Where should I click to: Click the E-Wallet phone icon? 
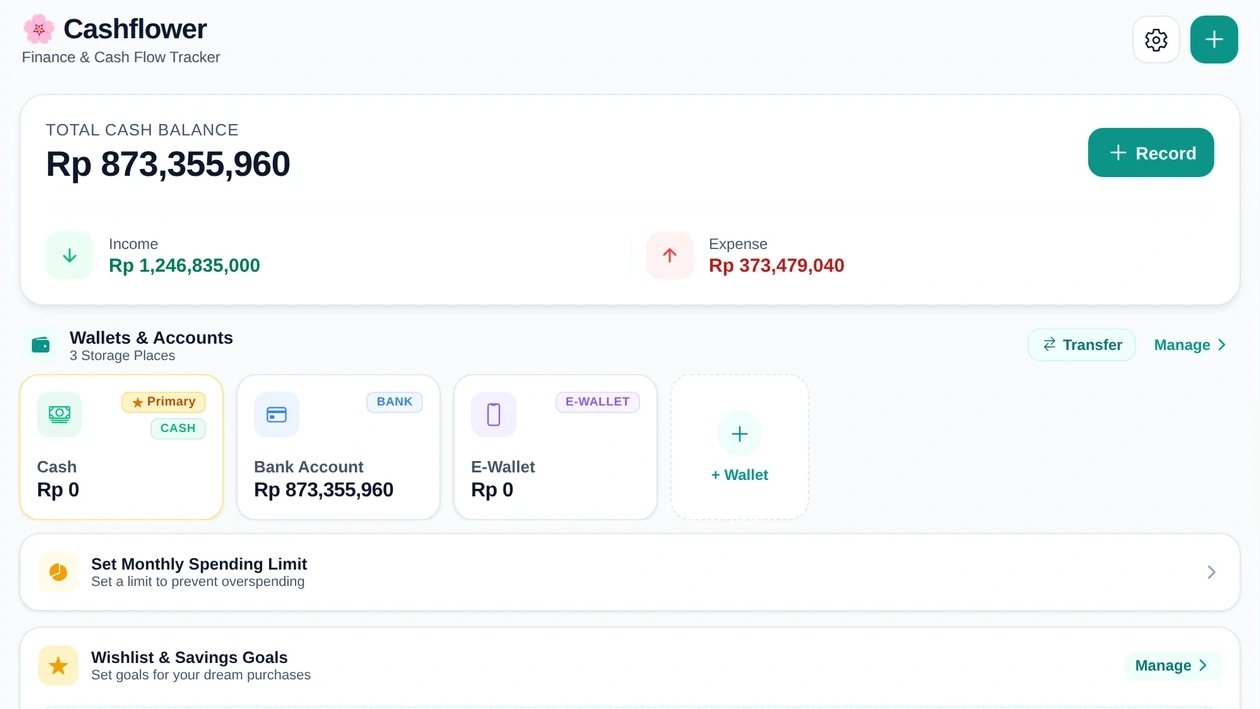click(x=493, y=414)
